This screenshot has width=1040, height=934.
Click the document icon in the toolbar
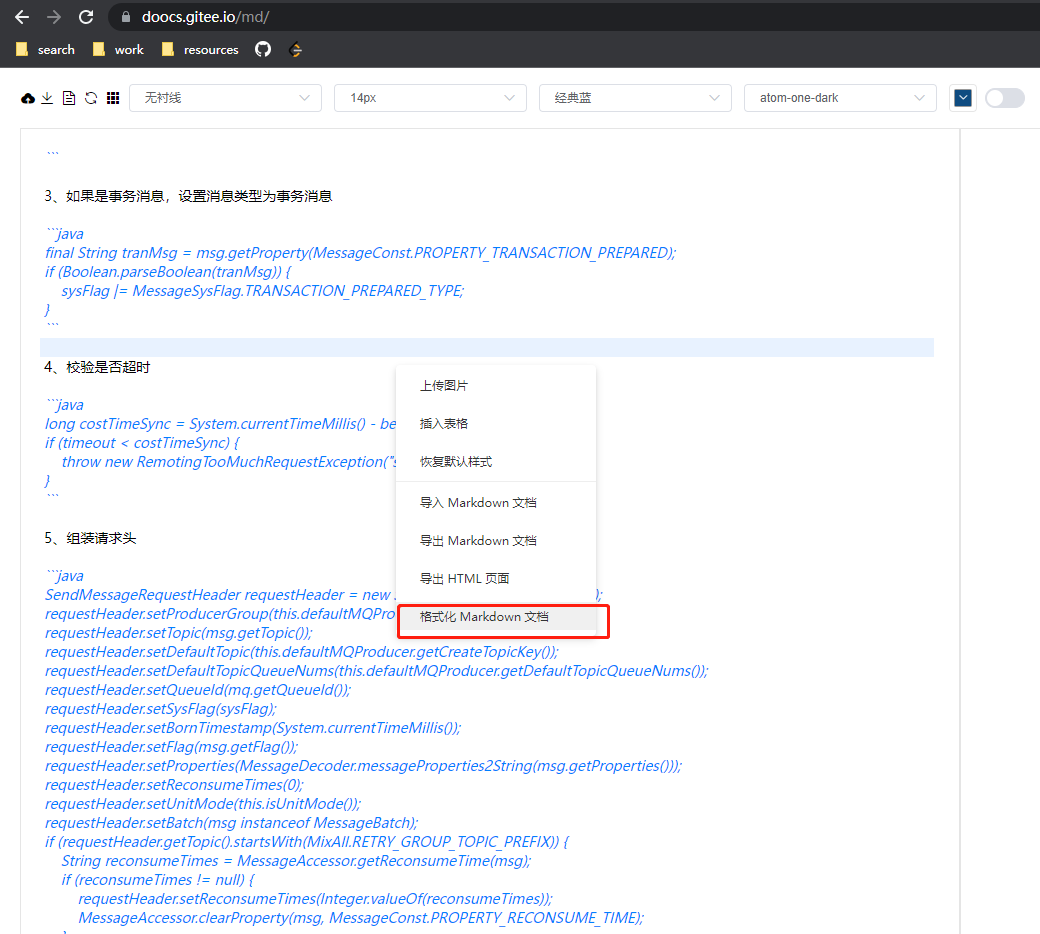pos(69,98)
